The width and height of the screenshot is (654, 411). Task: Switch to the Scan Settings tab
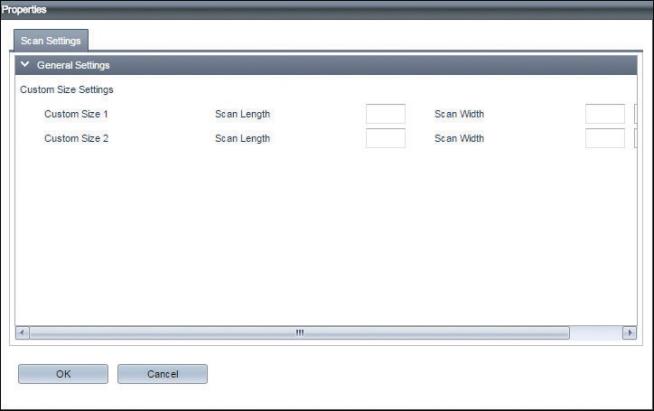click(51, 41)
